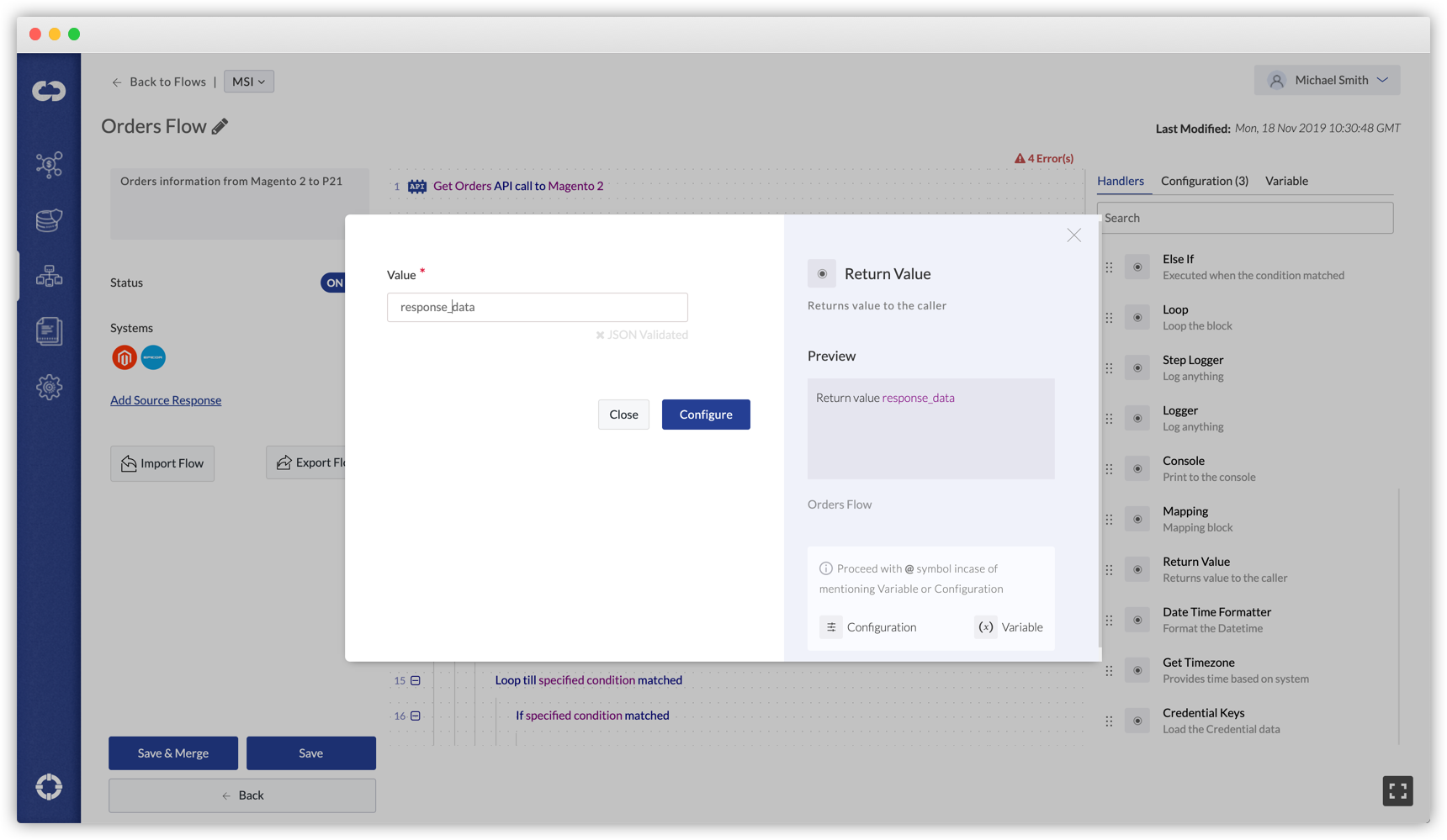Select the flow hierarchy icon in sidebar
Screen dimensions: 1447x840
(x=49, y=276)
